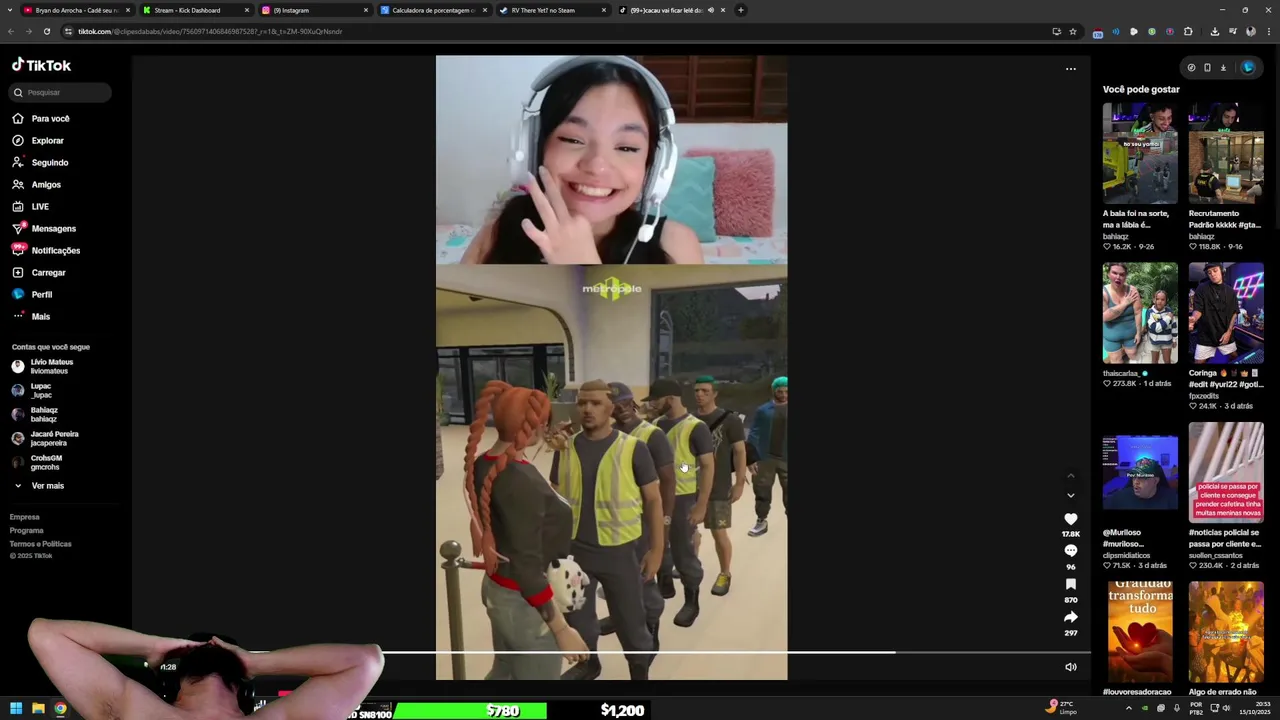Screen dimensions: 1280x720
Task: Open the @Murilloso suggested video
Action: 1140,472
